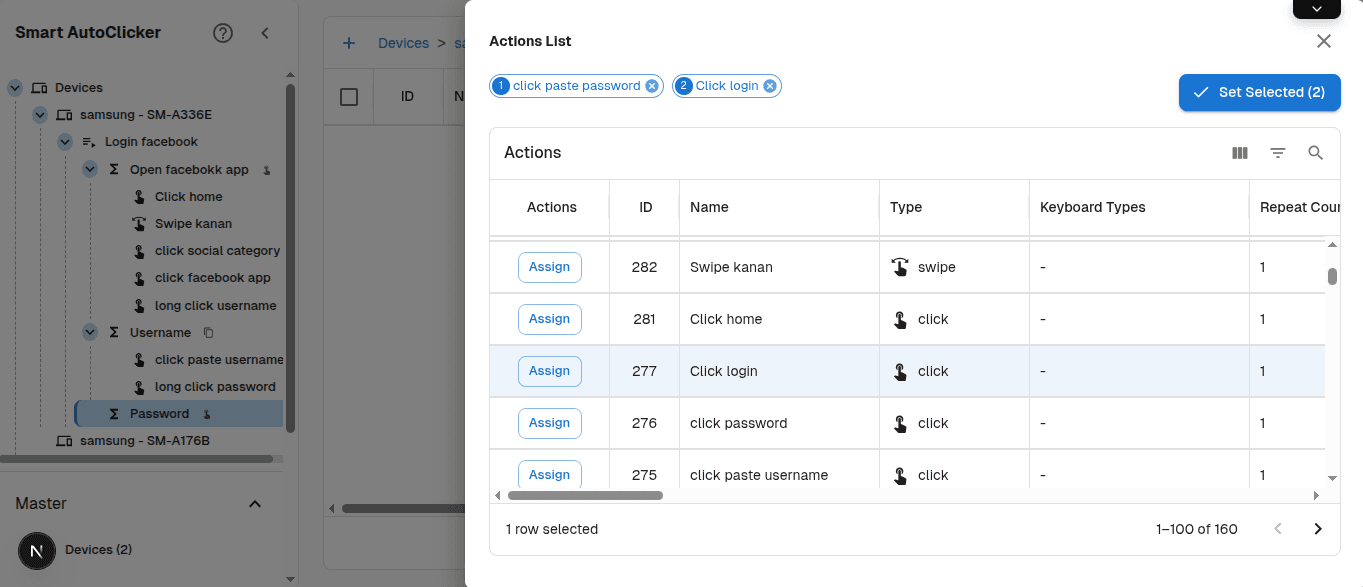
Task: Remove the 'click paste password' chip
Action: point(652,86)
